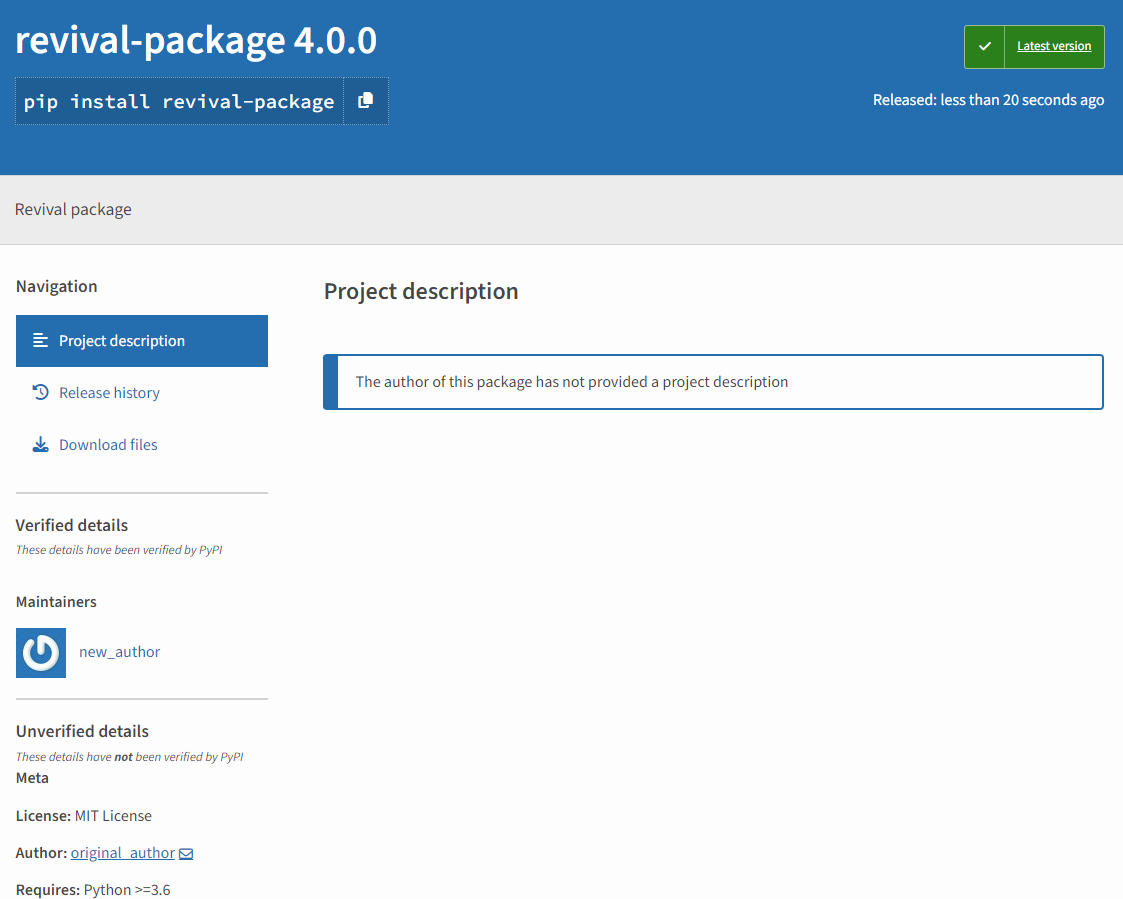Click the Maintainers heading in sidebar
This screenshot has width=1123, height=899.
(x=56, y=601)
